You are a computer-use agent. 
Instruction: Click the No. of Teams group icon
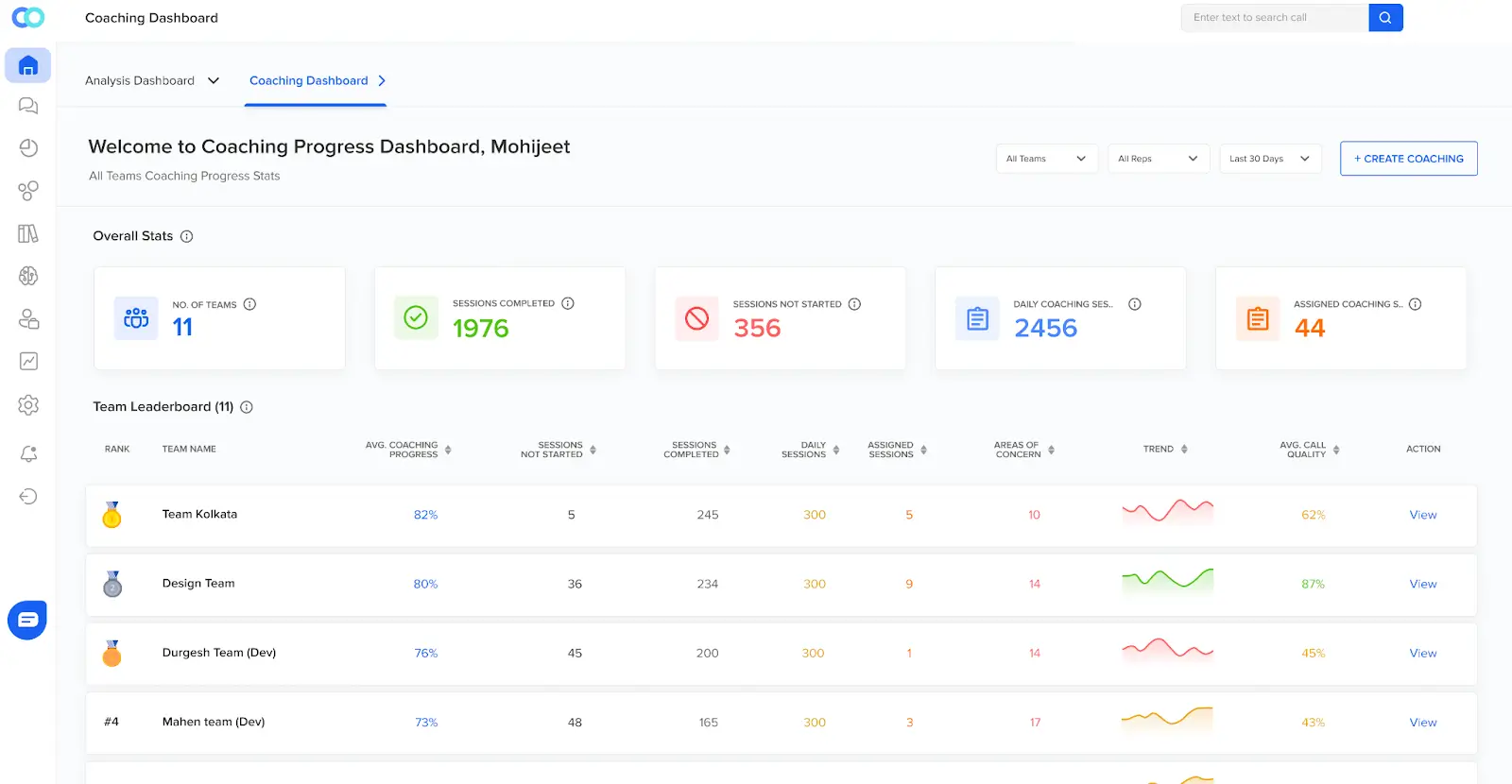(136, 318)
